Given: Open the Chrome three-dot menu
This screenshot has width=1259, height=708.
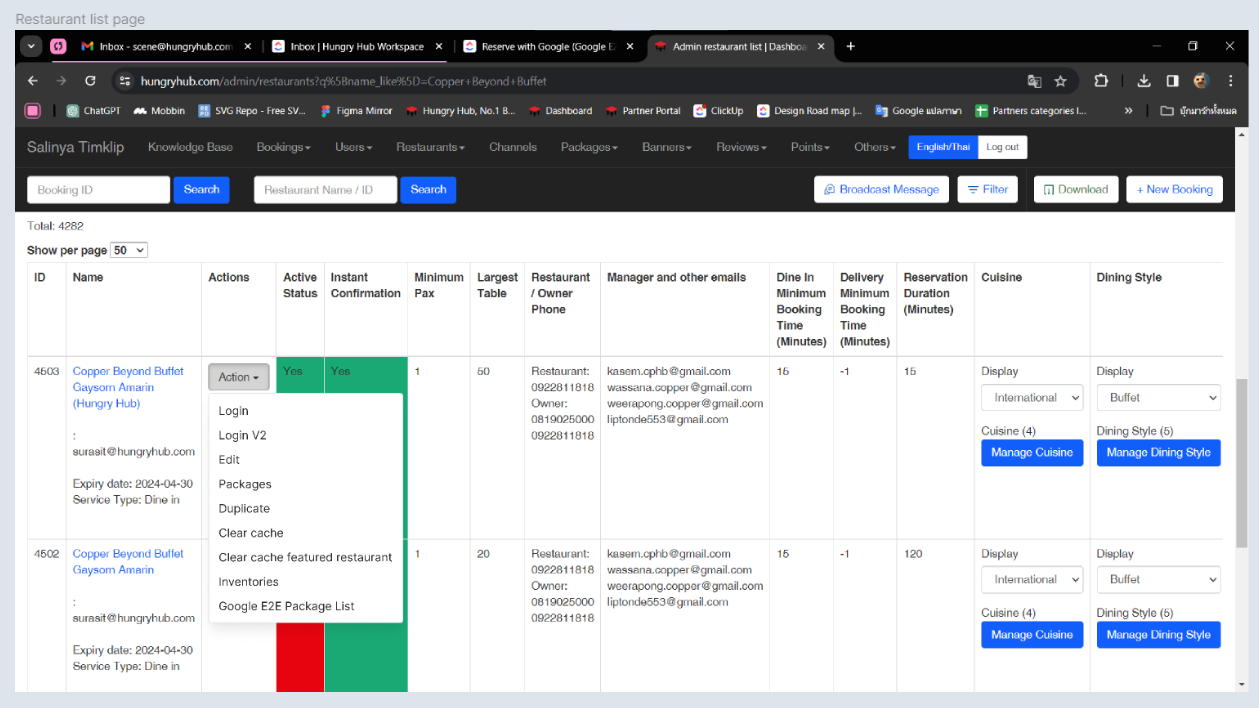Looking at the screenshot, I should click(x=1230, y=81).
